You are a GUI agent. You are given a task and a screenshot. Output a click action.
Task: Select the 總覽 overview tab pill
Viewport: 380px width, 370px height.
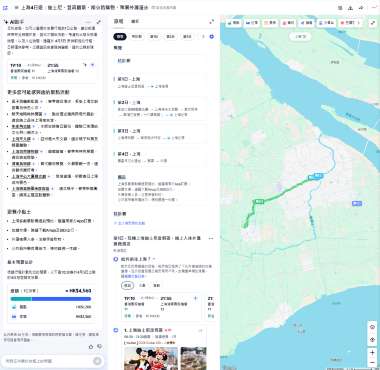tap(120, 36)
